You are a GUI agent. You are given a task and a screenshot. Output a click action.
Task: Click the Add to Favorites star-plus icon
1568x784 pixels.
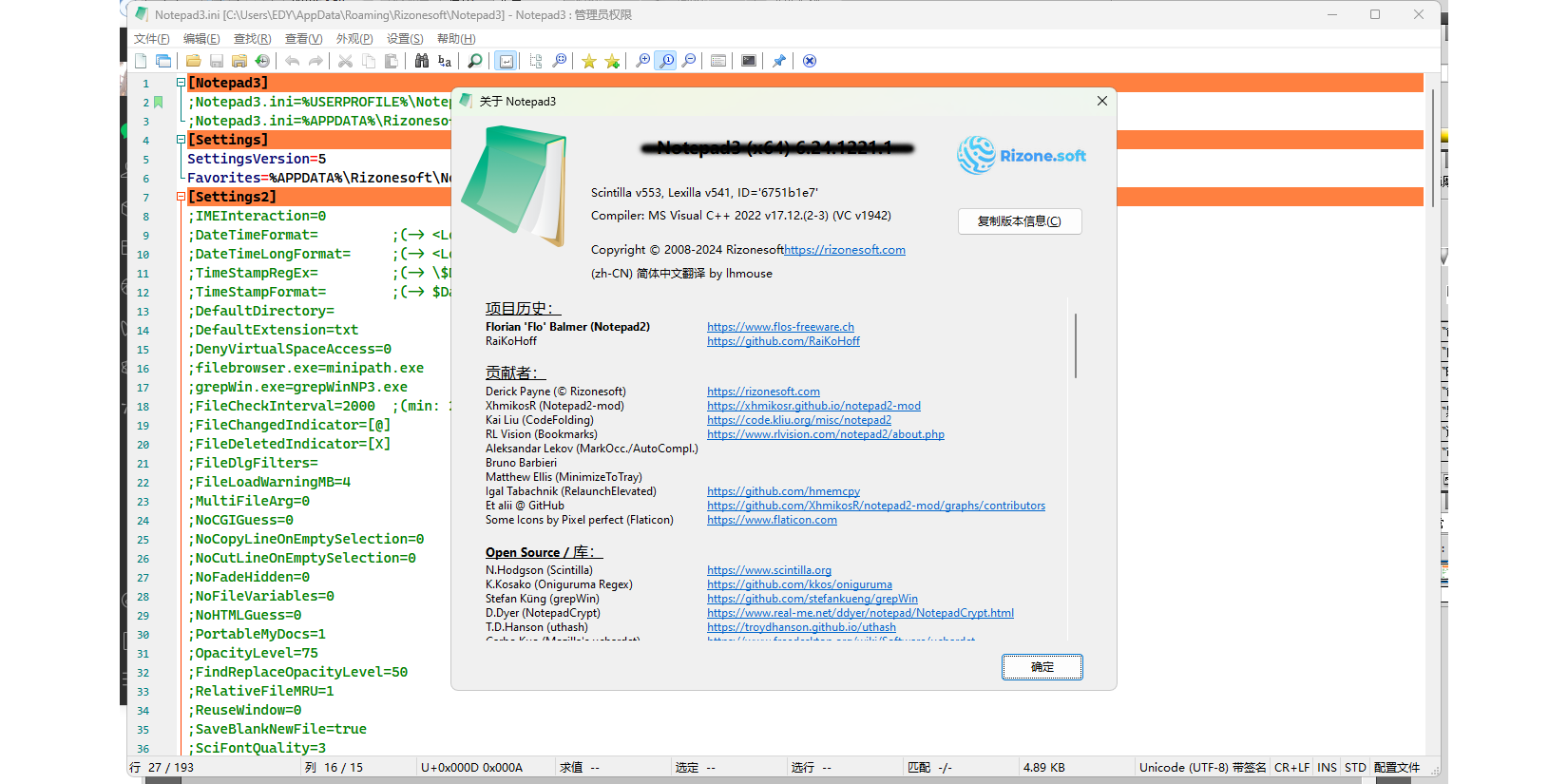[x=612, y=61]
